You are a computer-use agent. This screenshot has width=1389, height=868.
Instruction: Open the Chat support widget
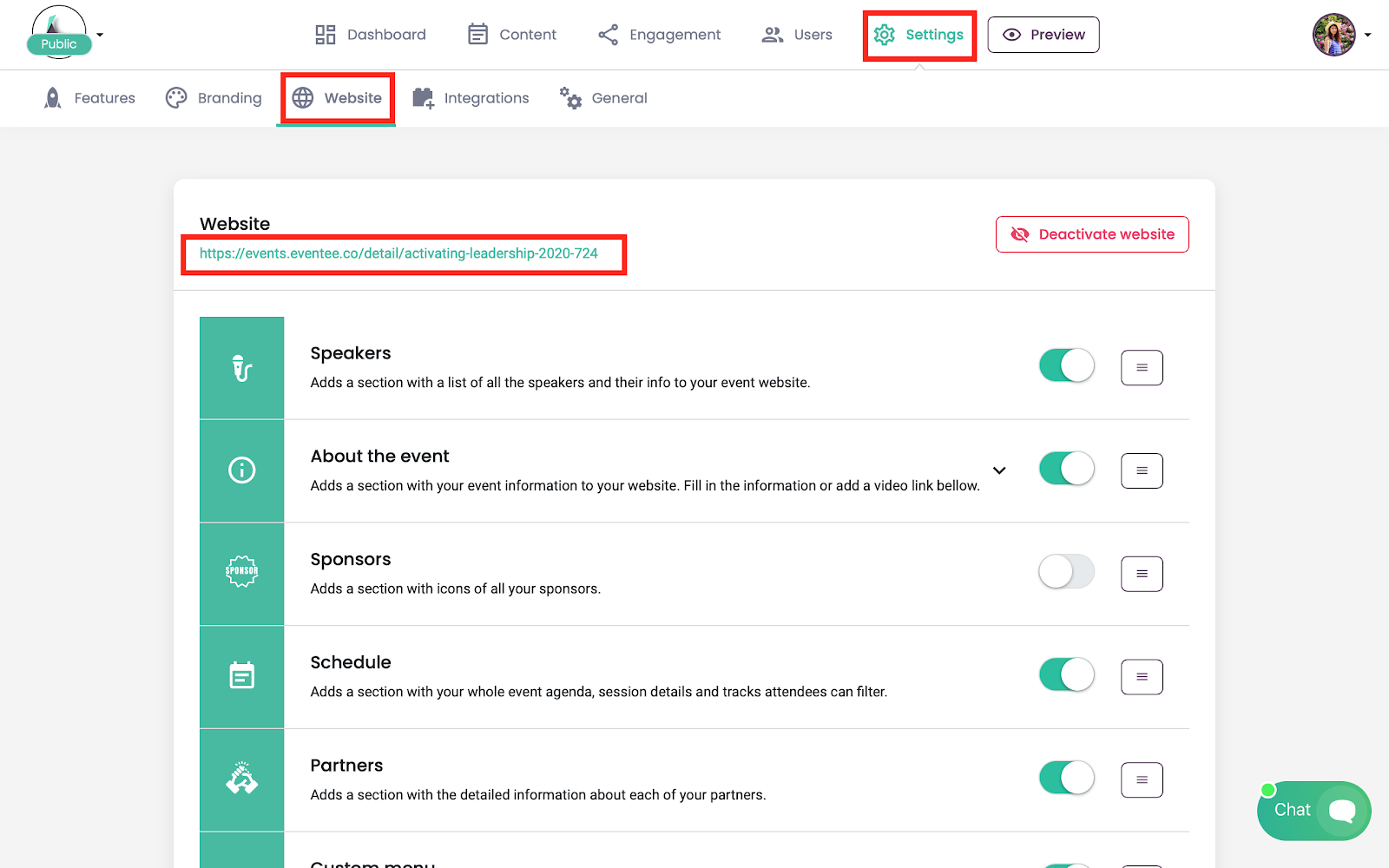[1313, 811]
